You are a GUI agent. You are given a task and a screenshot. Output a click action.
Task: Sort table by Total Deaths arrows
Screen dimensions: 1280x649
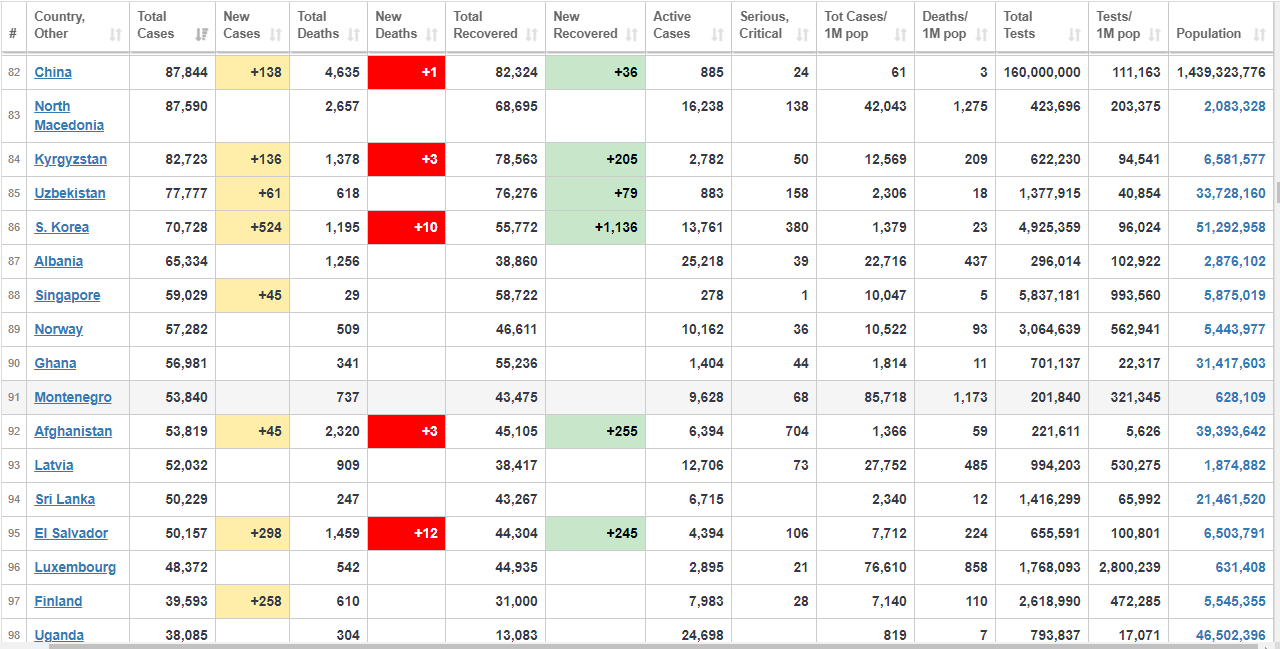(x=354, y=35)
